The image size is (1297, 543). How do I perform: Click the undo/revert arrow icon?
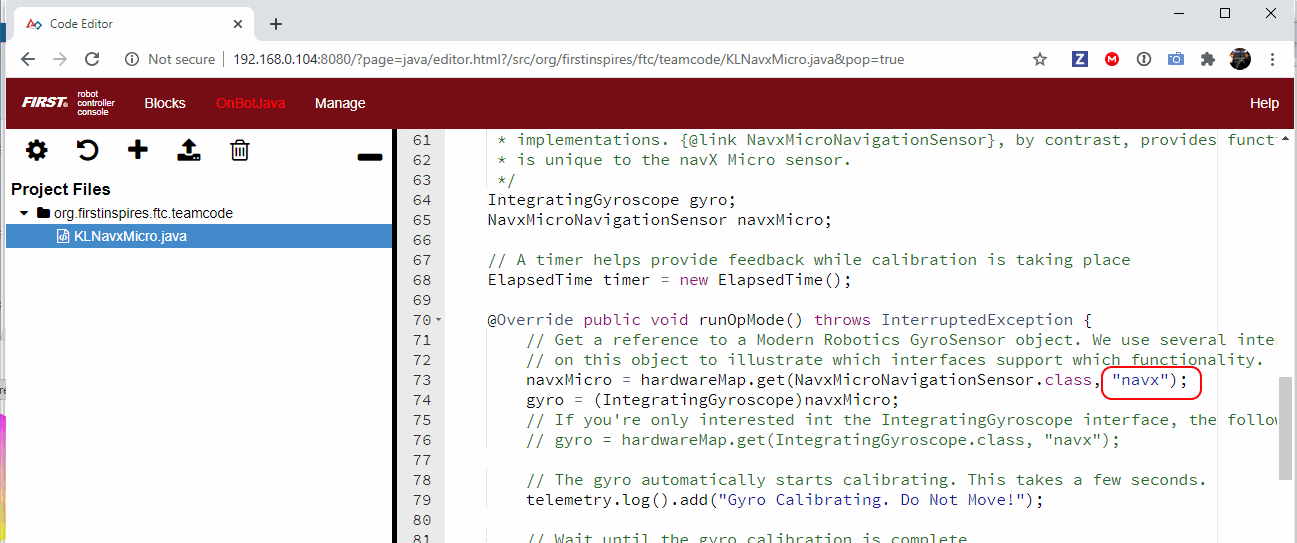[x=88, y=151]
